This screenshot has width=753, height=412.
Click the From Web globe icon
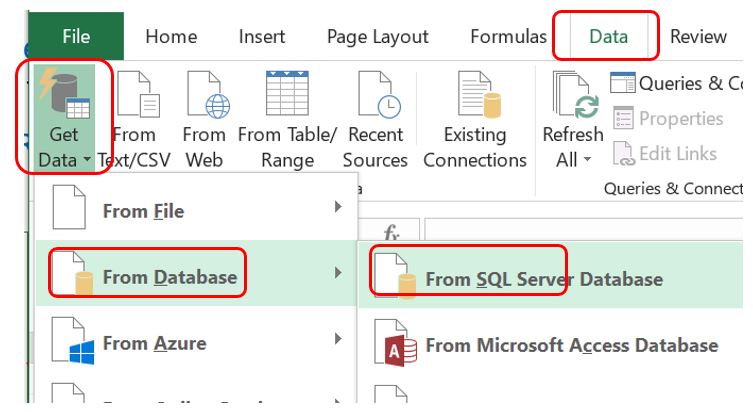[x=204, y=96]
